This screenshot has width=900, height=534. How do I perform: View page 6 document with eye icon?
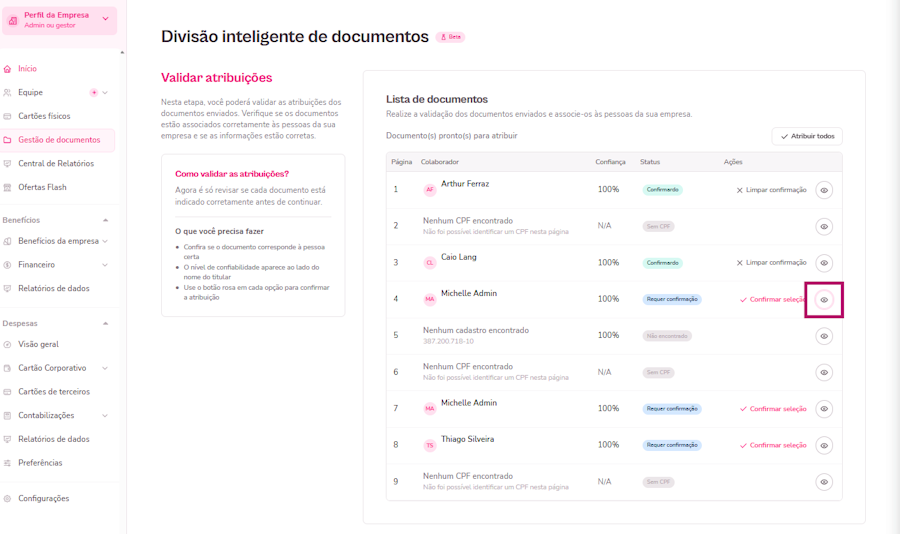point(824,373)
